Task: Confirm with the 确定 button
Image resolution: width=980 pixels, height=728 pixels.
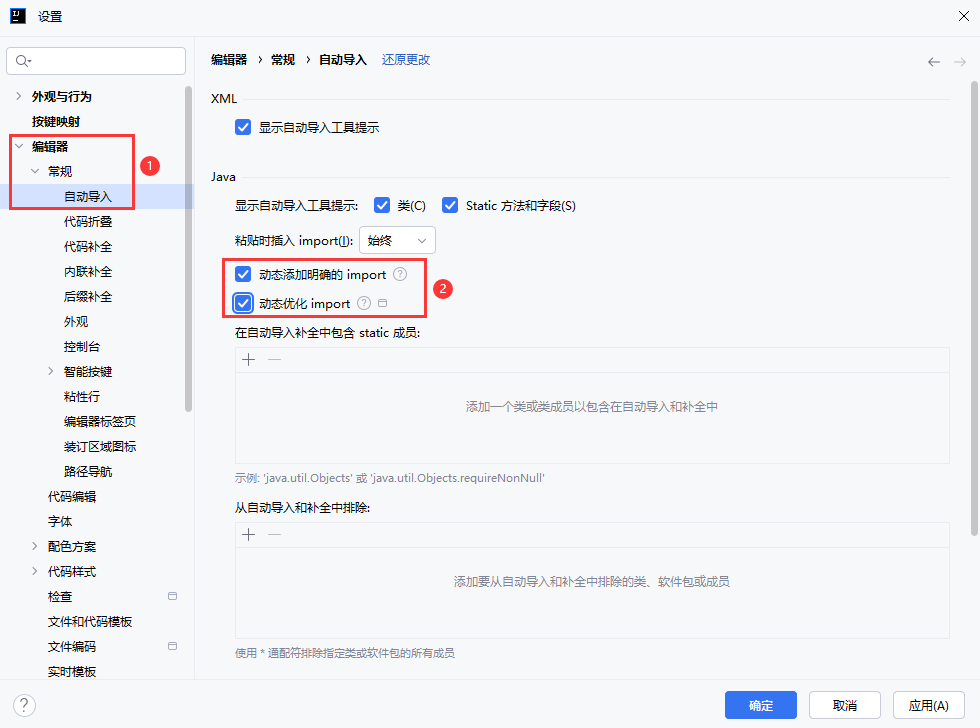Action: tap(761, 705)
